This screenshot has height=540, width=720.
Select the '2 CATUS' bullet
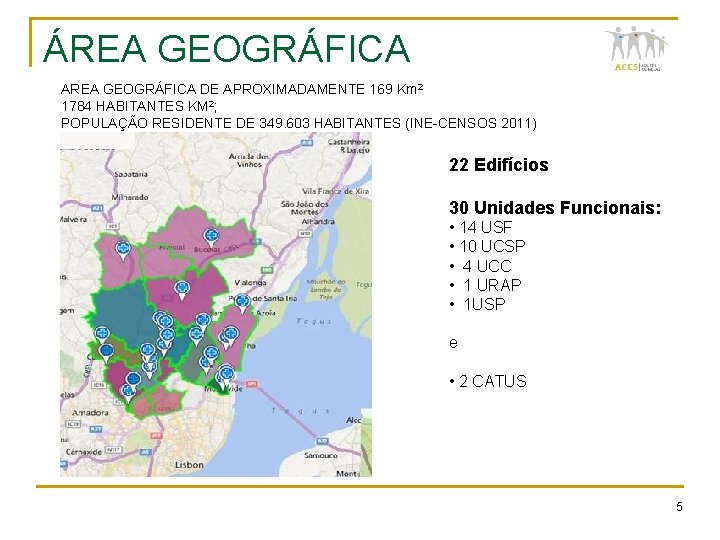click(488, 381)
